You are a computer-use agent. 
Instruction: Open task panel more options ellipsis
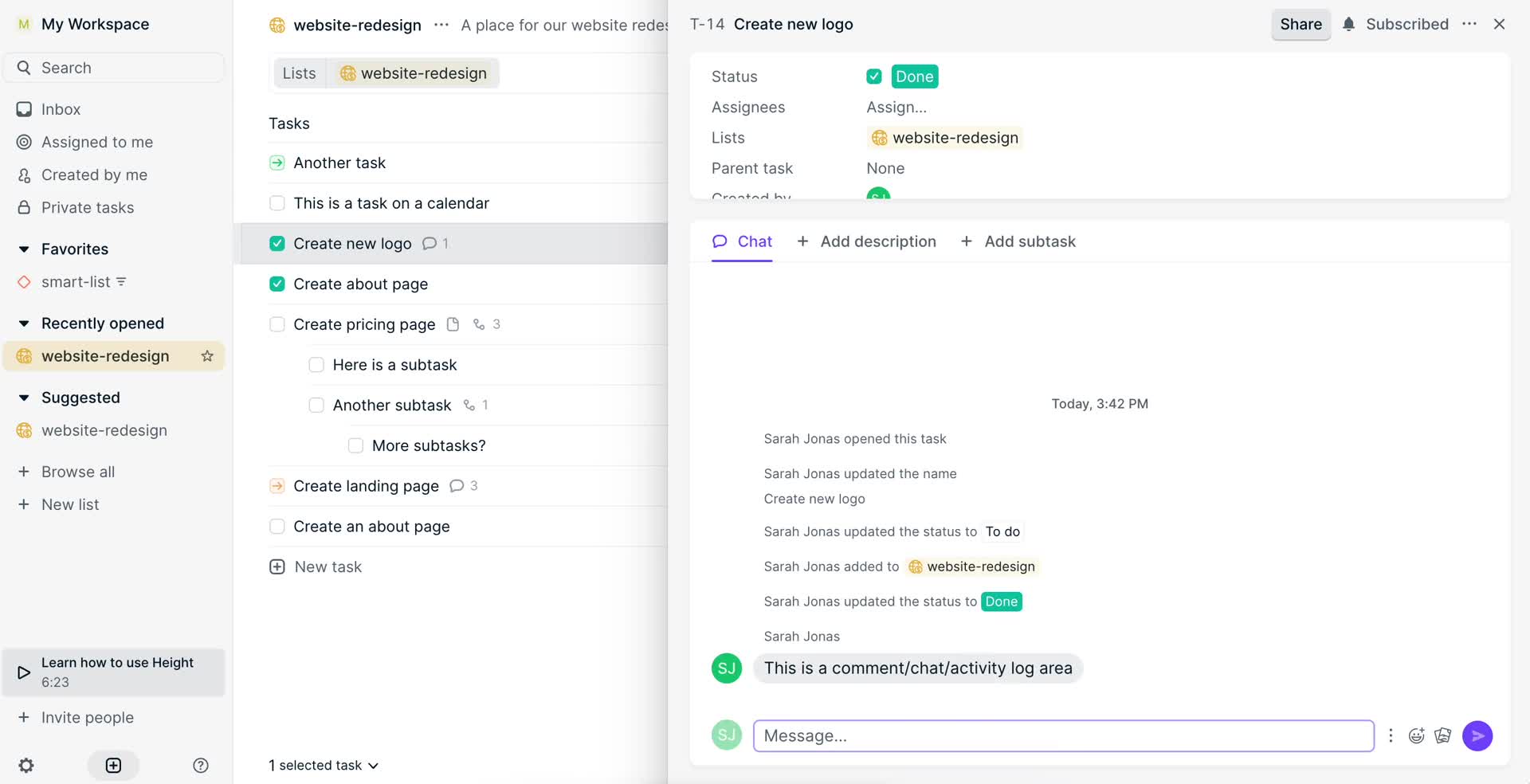click(x=1469, y=24)
